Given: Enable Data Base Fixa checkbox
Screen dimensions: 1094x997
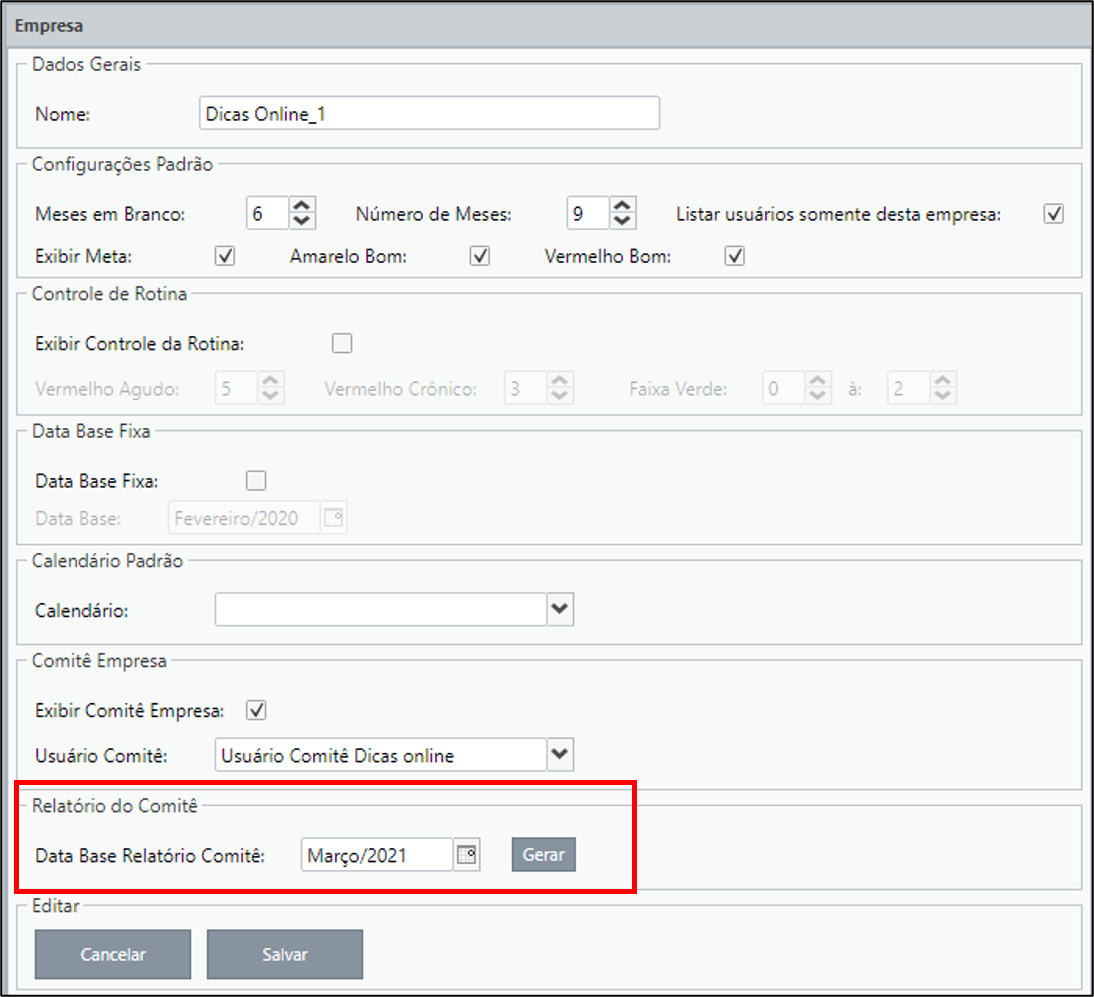Looking at the screenshot, I should (x=256, y=481).
